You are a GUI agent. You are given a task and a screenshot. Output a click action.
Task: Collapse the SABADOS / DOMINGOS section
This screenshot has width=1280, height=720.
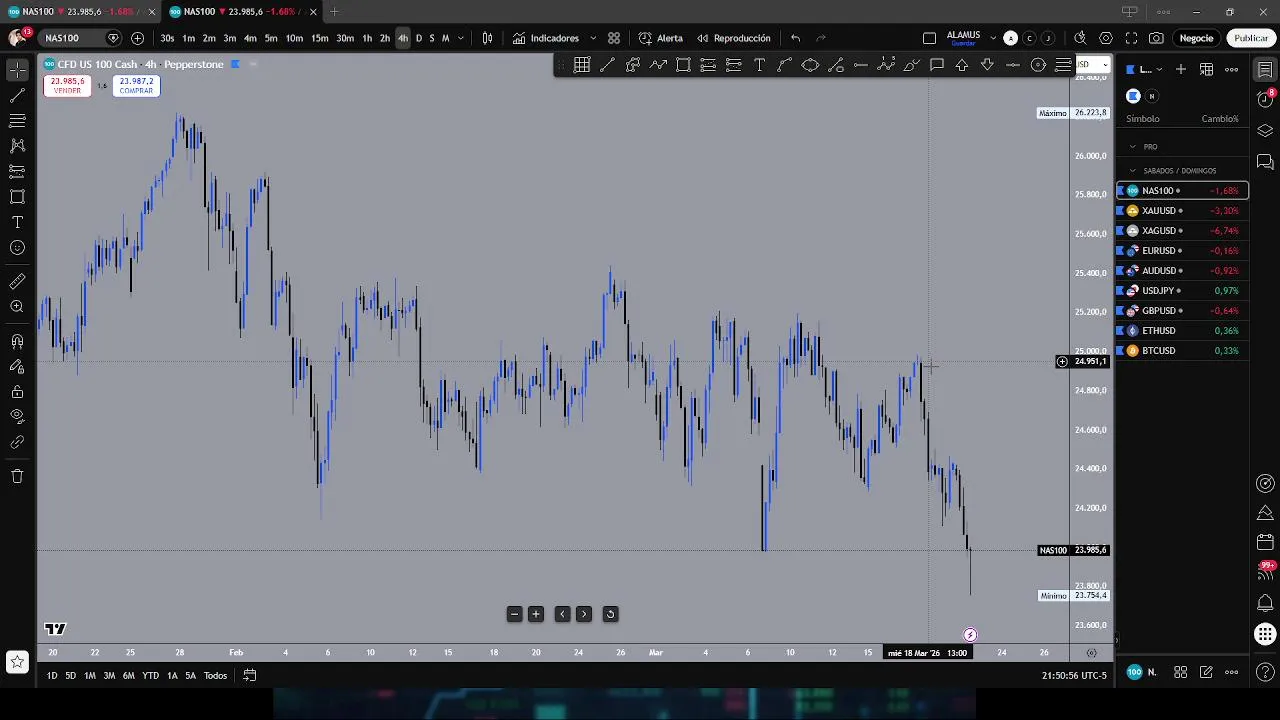pos(1133,170)
